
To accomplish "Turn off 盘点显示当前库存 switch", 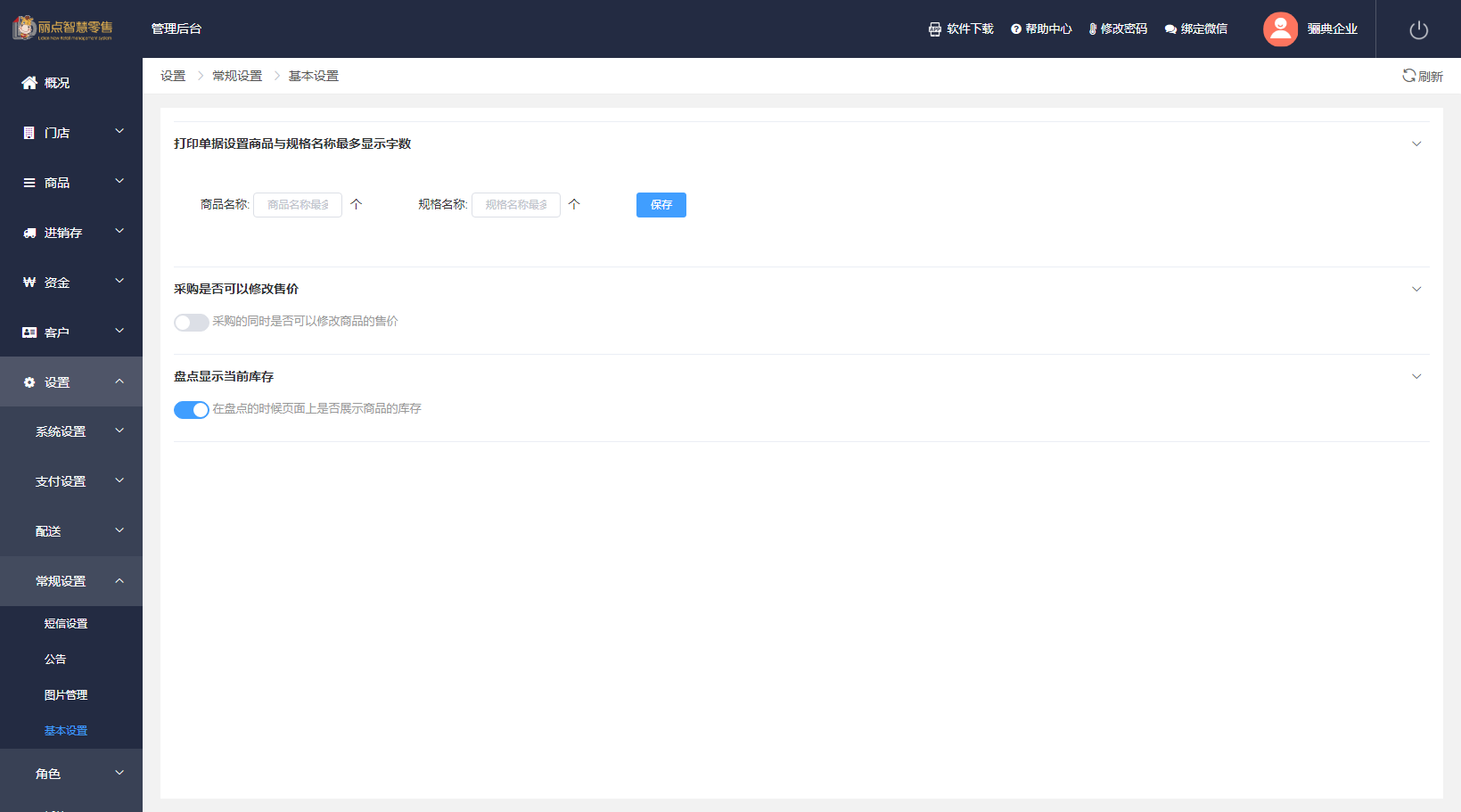I will (191, 409).
